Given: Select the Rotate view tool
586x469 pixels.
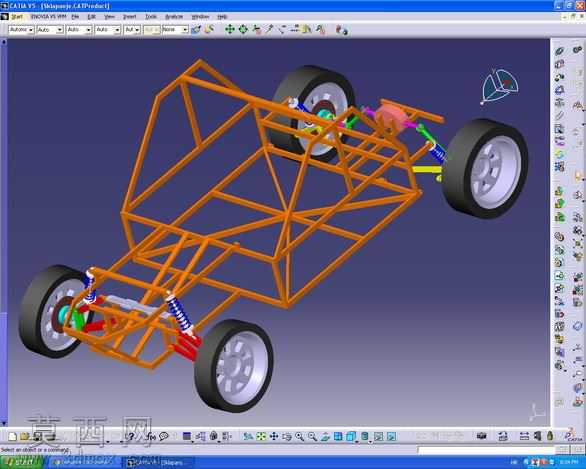Looking at the screenshot, I should click(x=287, y=436).
